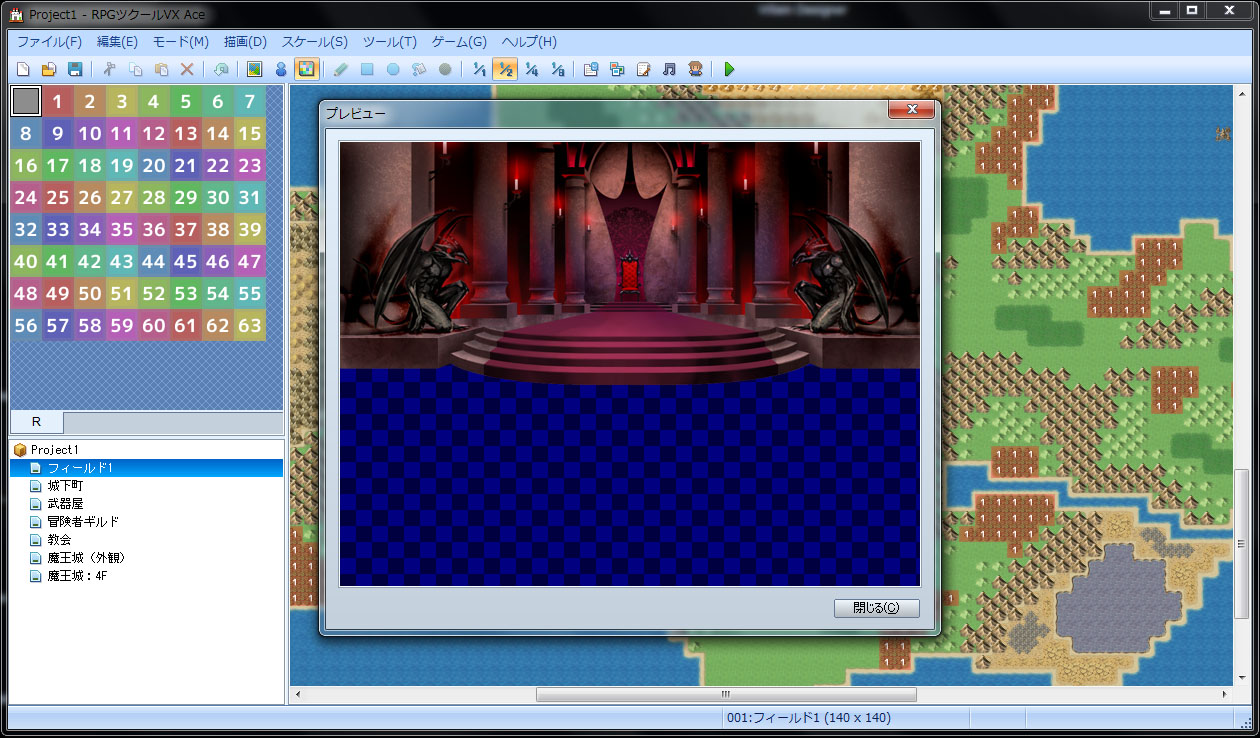Click the horizontal scrollbar right arrow
The image size is (1260, 738).
coord(1225,694)
